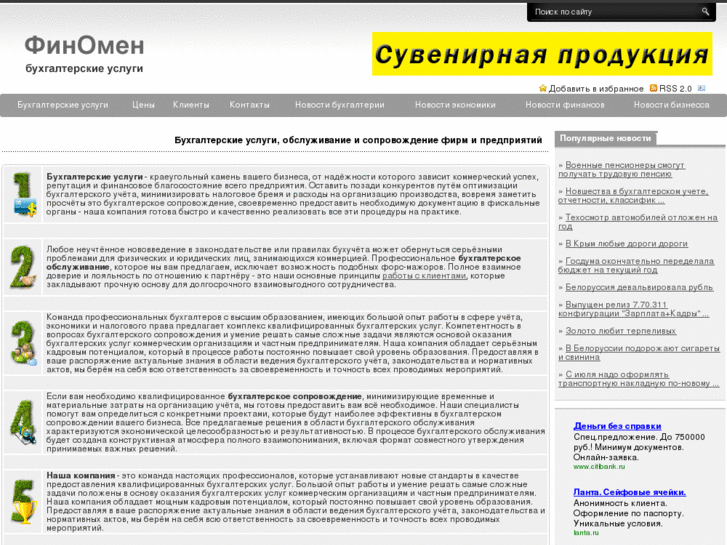Open news 'Белоруссия девальвировала рубль'

coord(639,287)
